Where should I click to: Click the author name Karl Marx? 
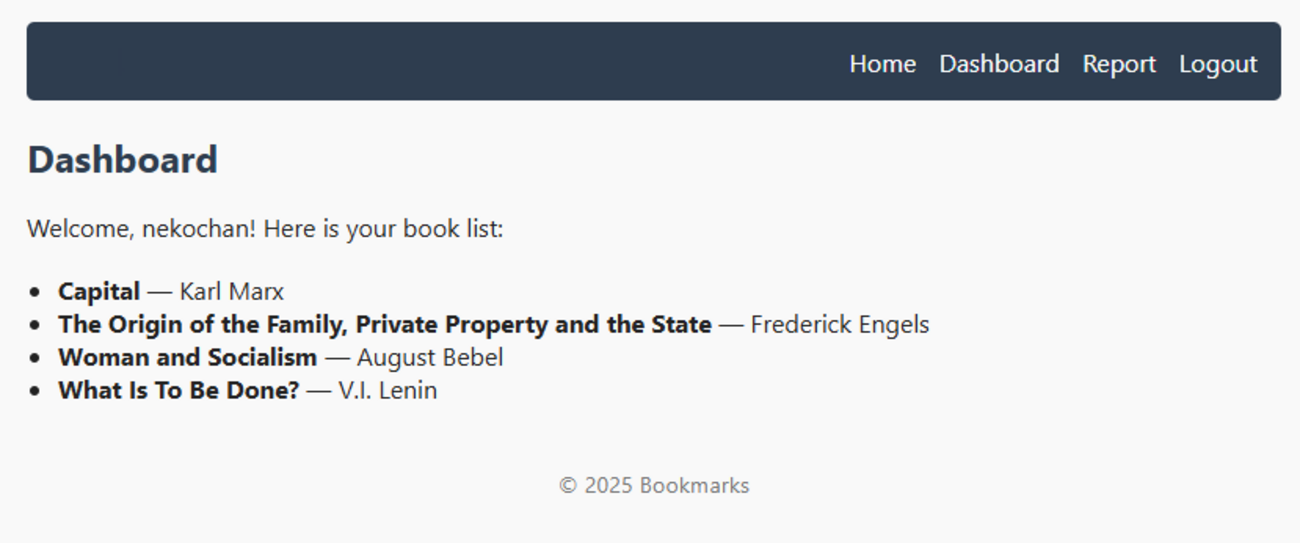click(231, 292)
